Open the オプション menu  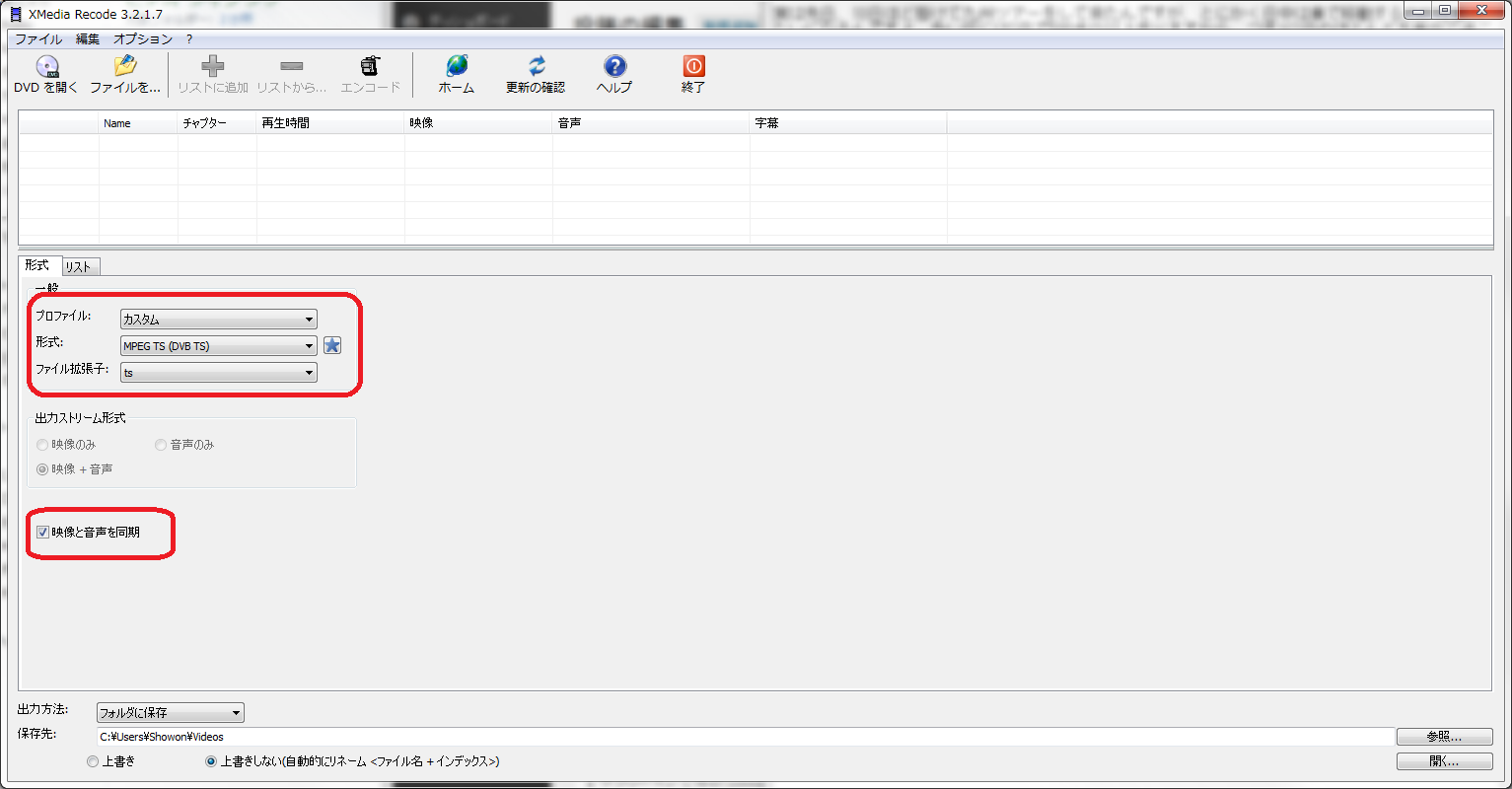[143, 38]
